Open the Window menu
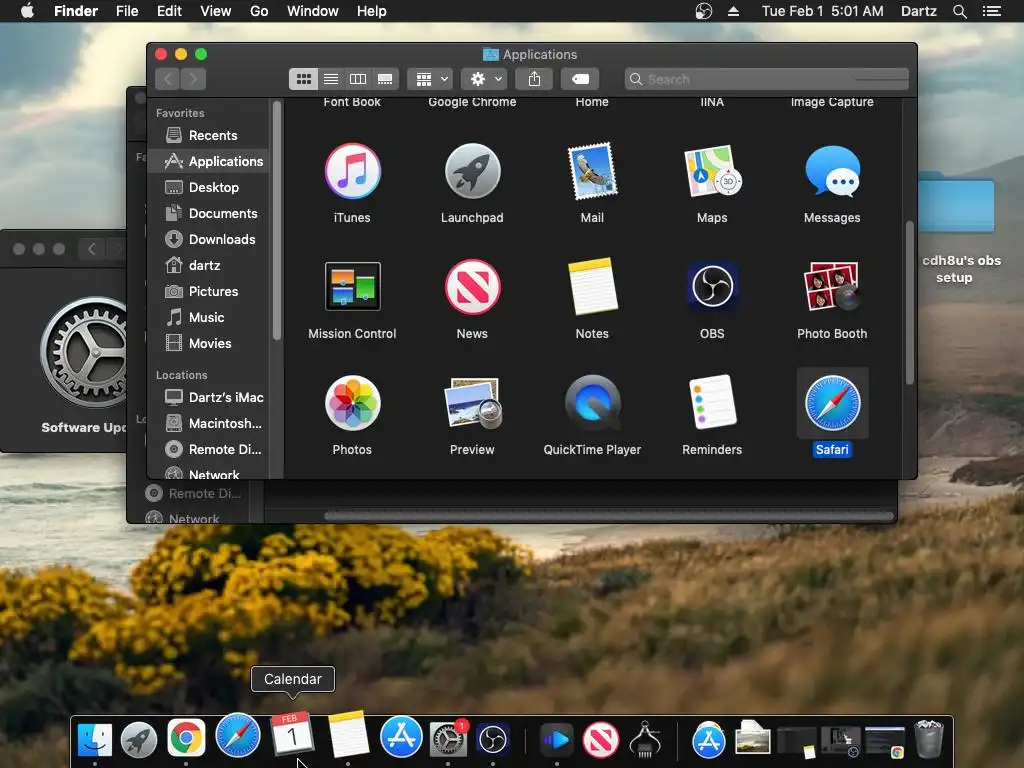 coord(313,11)
